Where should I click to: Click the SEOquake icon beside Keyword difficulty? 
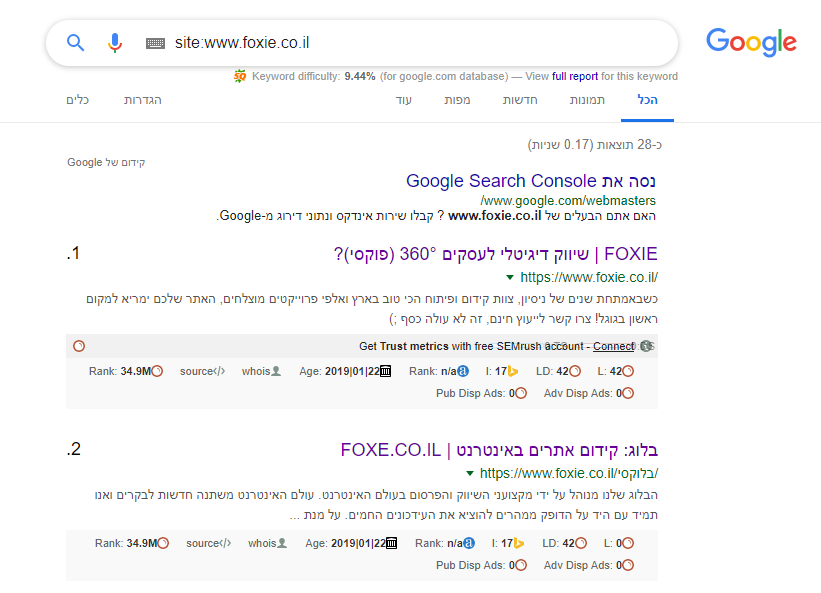point(240,76)
